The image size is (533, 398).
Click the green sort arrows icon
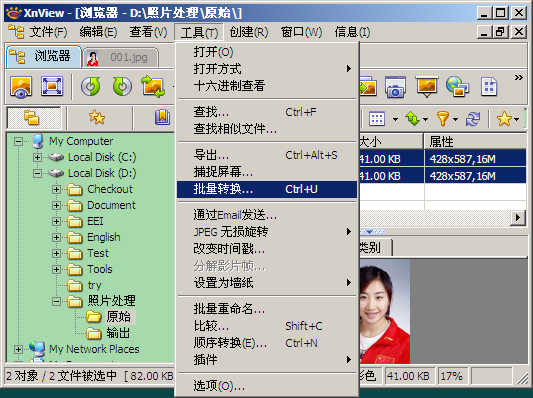click(x=412, y=119)
